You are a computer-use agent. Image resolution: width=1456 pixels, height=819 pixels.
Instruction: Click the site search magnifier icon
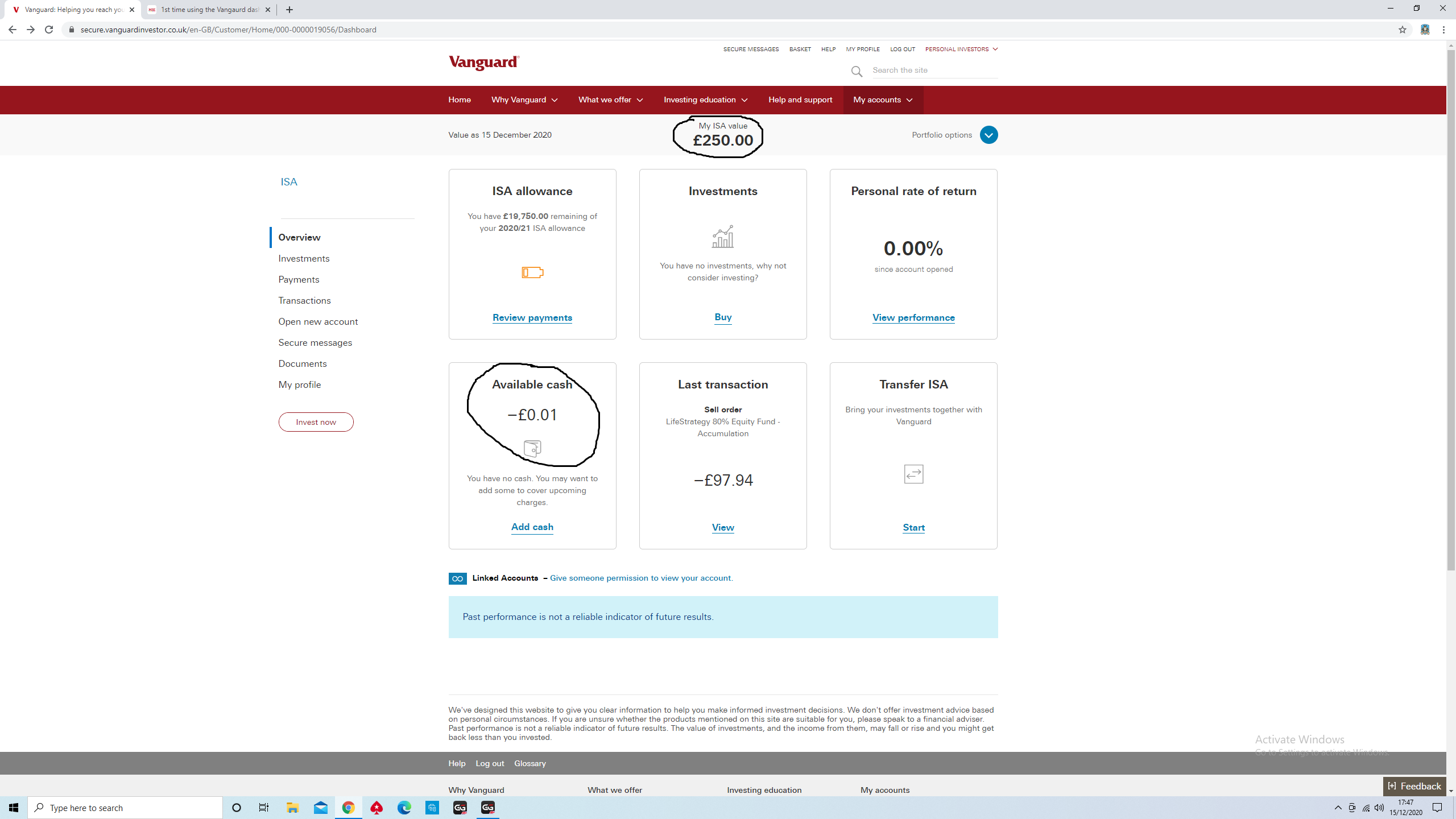(x=857, y=71)
